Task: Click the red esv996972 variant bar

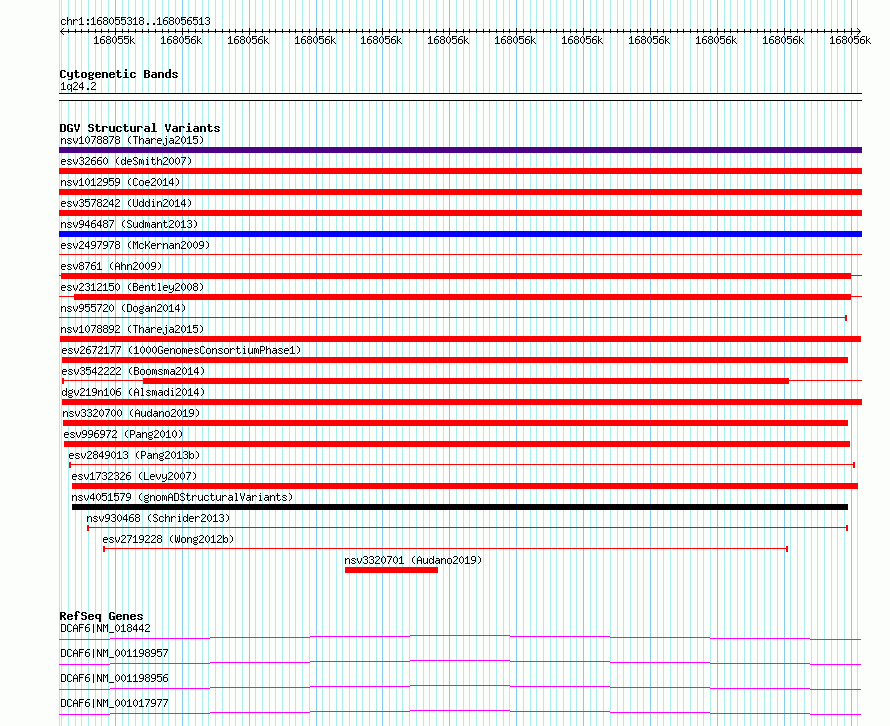Action: (457, 444)
